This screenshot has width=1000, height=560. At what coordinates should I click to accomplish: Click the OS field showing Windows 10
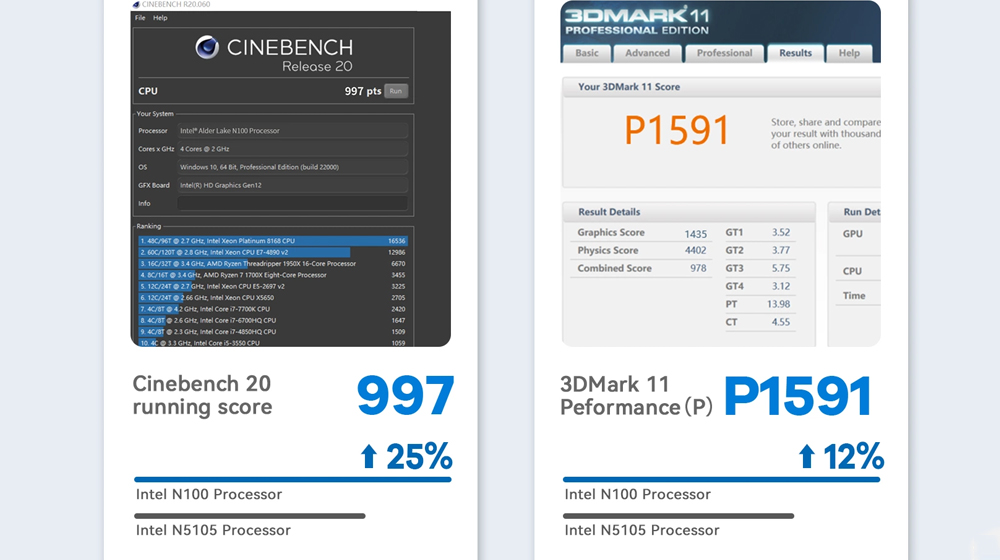click(x=292, y=167)
